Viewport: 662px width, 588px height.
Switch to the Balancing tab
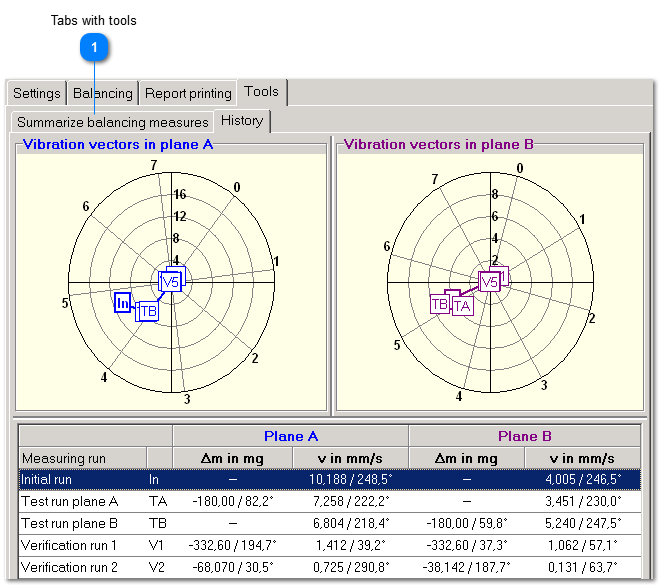(x=102, y=94)
